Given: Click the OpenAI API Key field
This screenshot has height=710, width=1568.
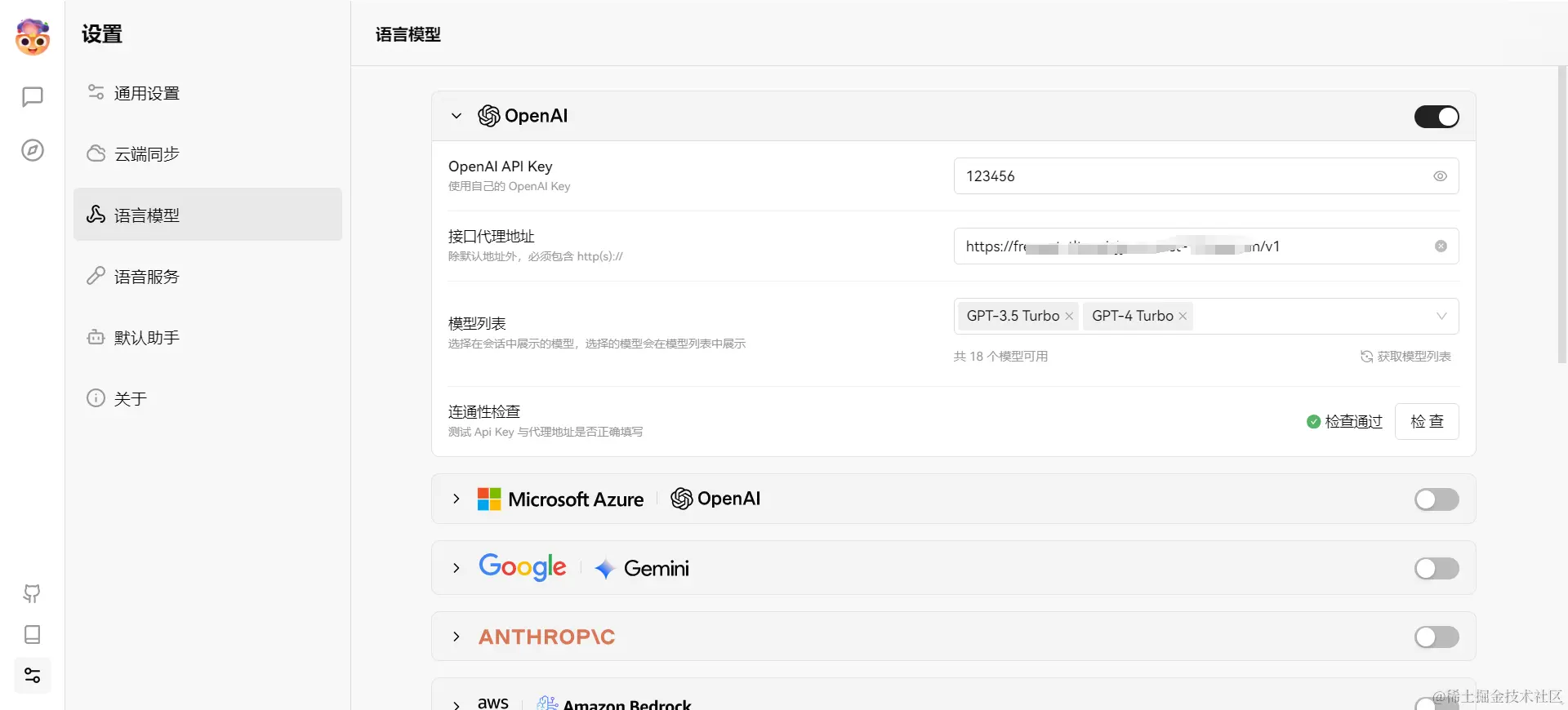Looking at the screenshot, I should 1206,176.
